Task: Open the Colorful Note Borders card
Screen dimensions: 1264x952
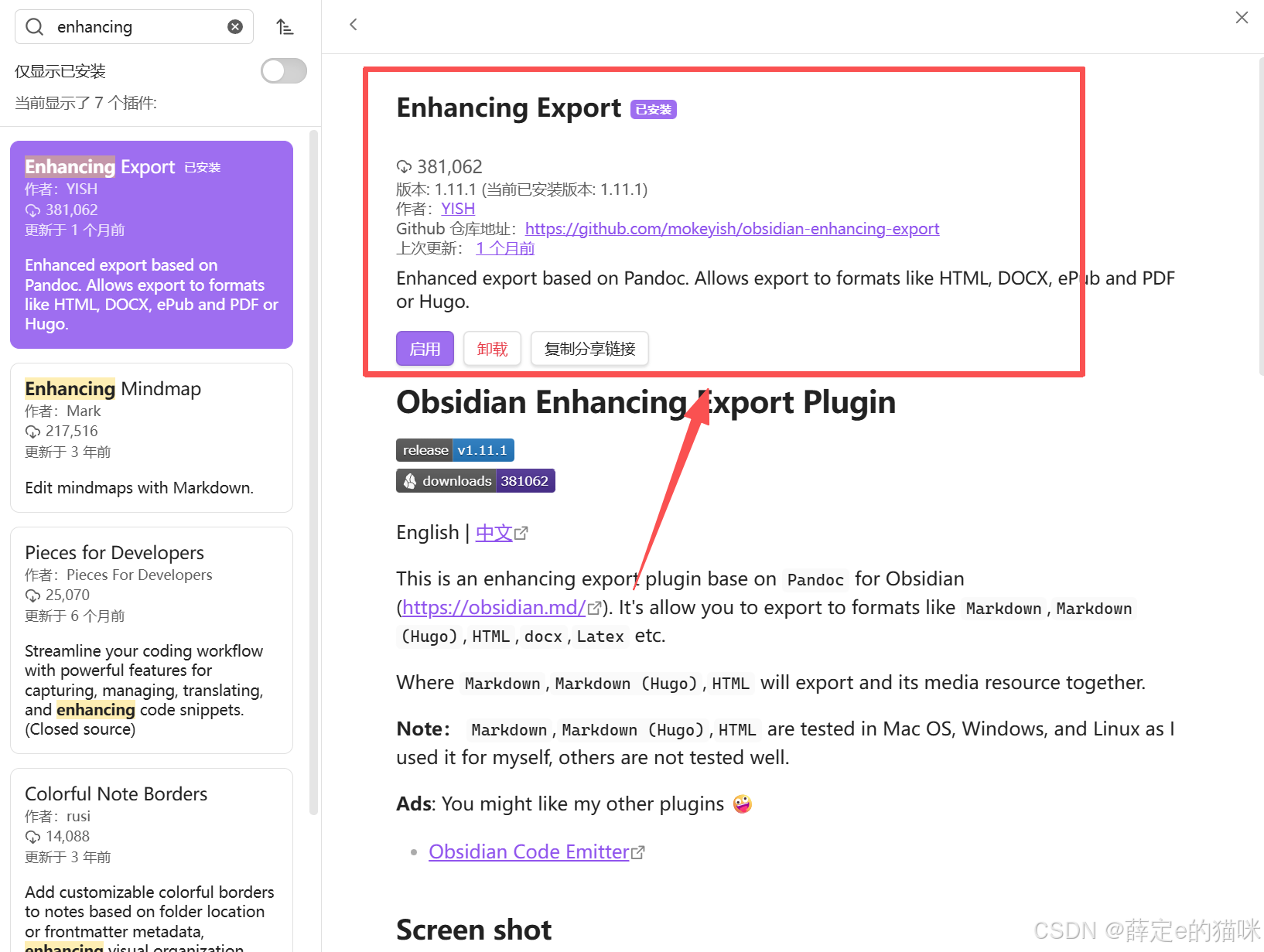Action: [x=152, y=860]
